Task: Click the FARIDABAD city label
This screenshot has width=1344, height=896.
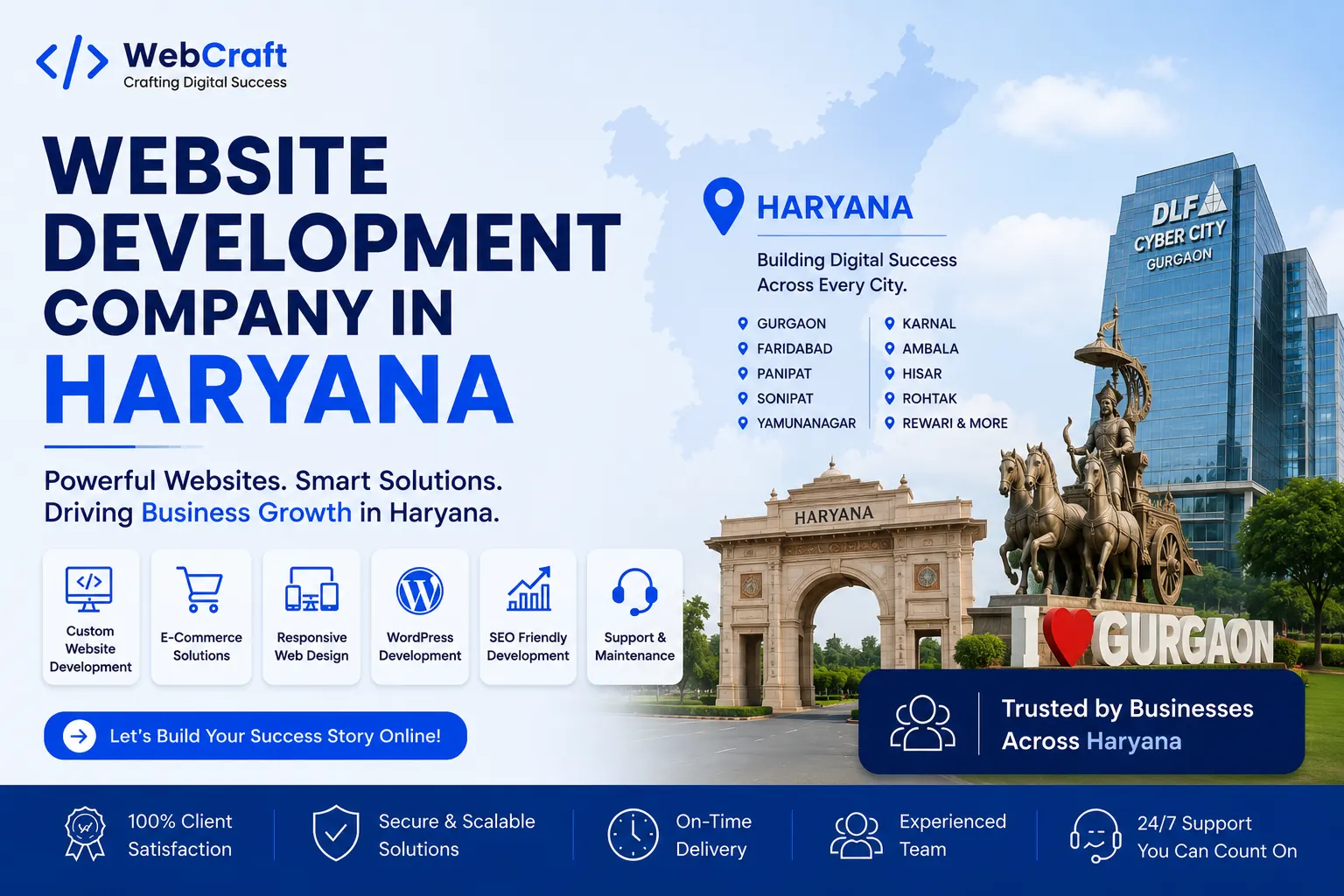Action: coord(794,348)
